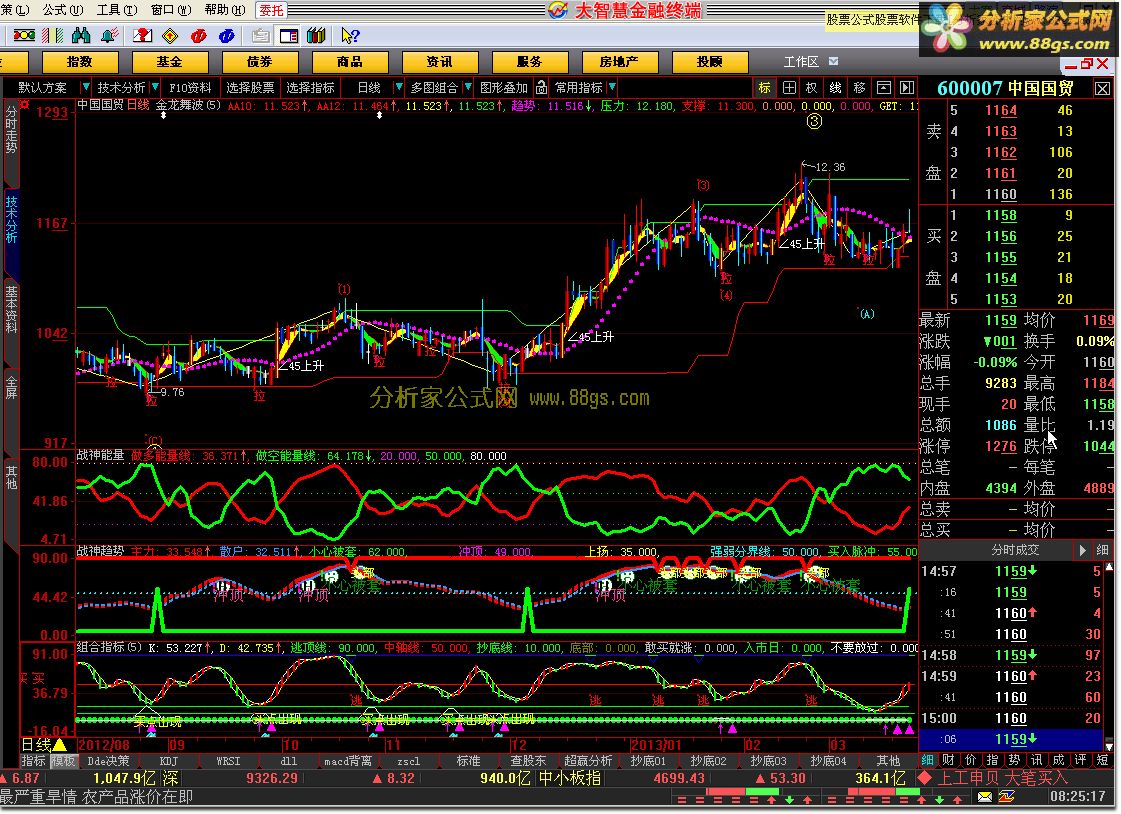Select the 基金 category button
Image resolution: width=1121 pixels, height=814 pixels.
point(169,62)
